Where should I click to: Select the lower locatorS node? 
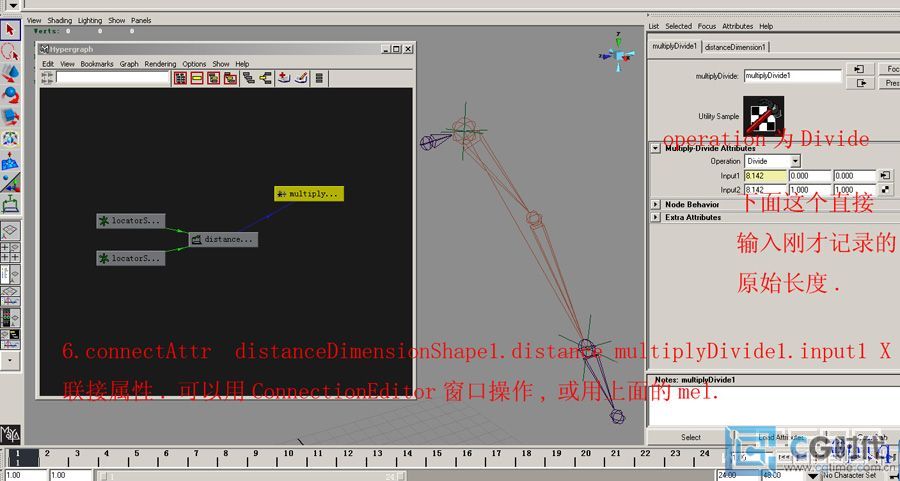pyautogui.click(x=131, y=258)
